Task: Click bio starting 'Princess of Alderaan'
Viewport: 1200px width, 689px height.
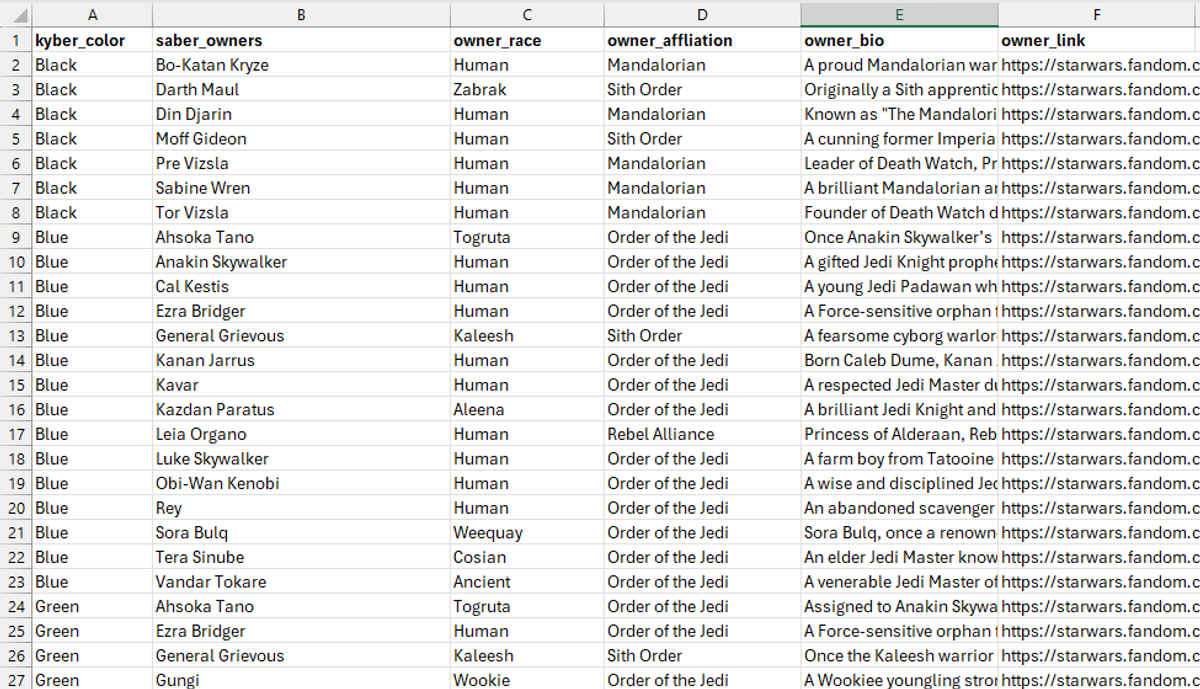Action: 899,434
